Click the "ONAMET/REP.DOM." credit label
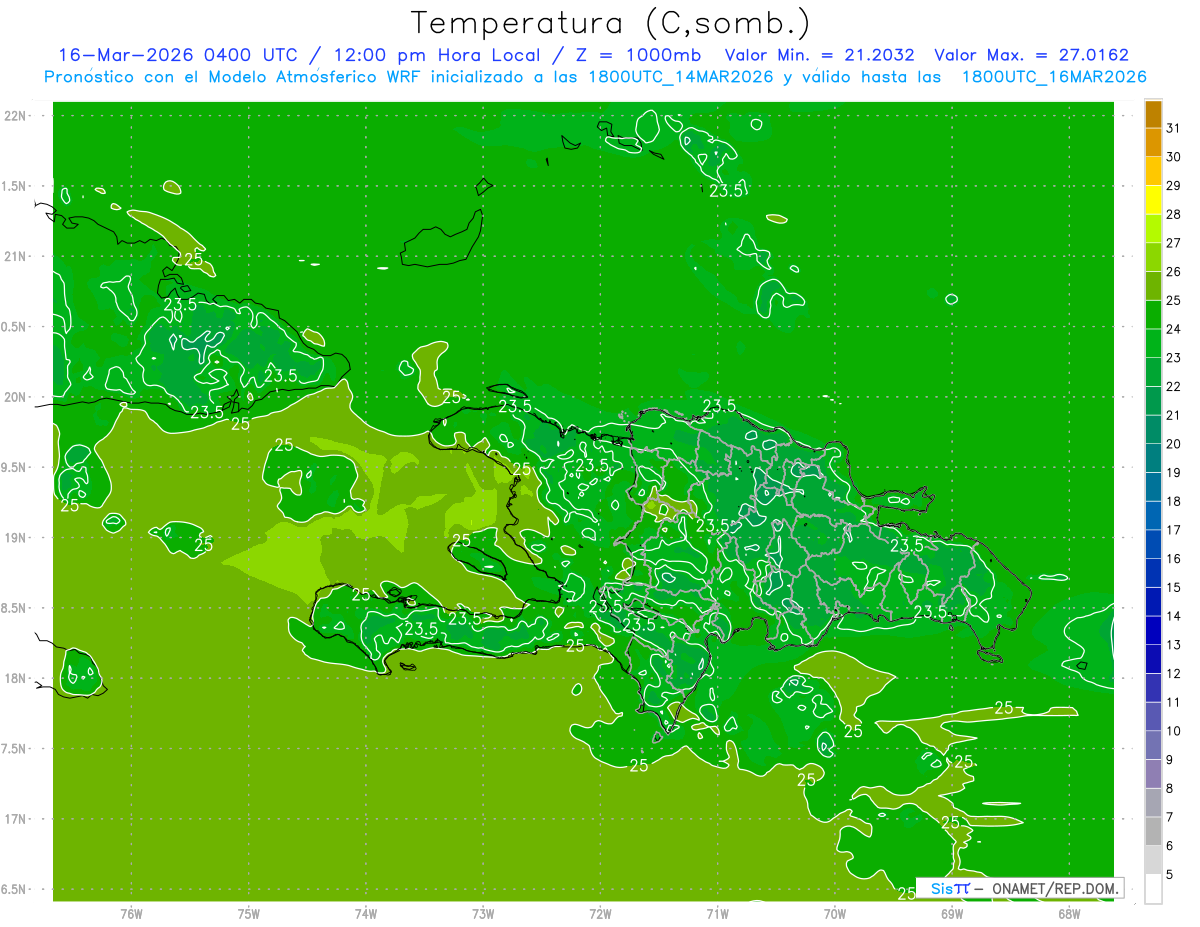This screenshot has height=927, width=1200. tap(1056, 888)
